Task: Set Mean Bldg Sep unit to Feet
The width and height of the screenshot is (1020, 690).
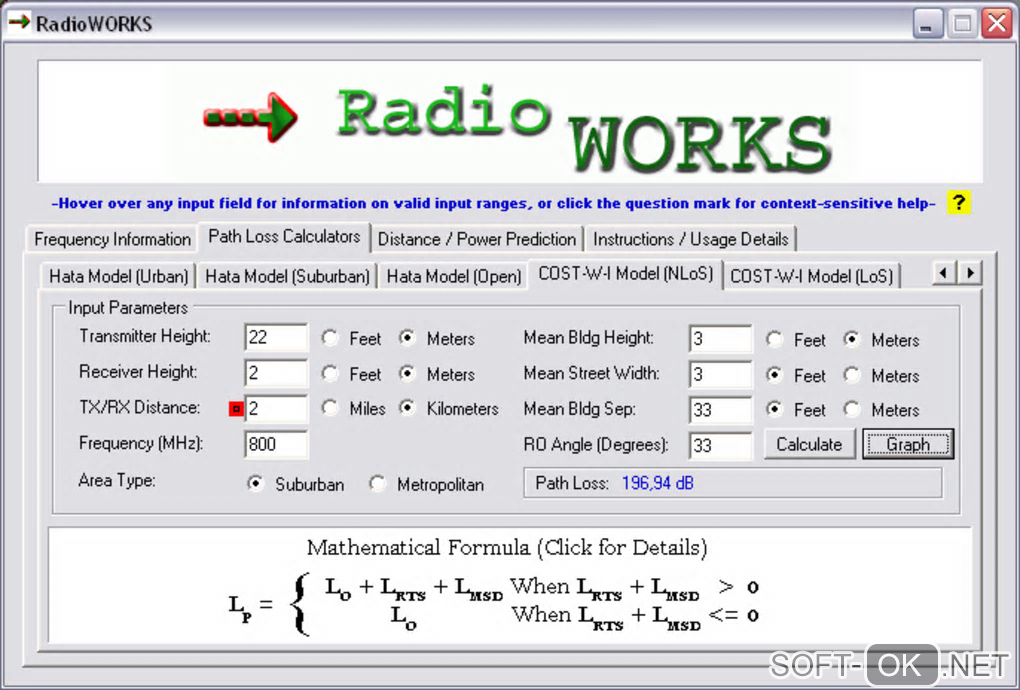Action: (796, 410)
